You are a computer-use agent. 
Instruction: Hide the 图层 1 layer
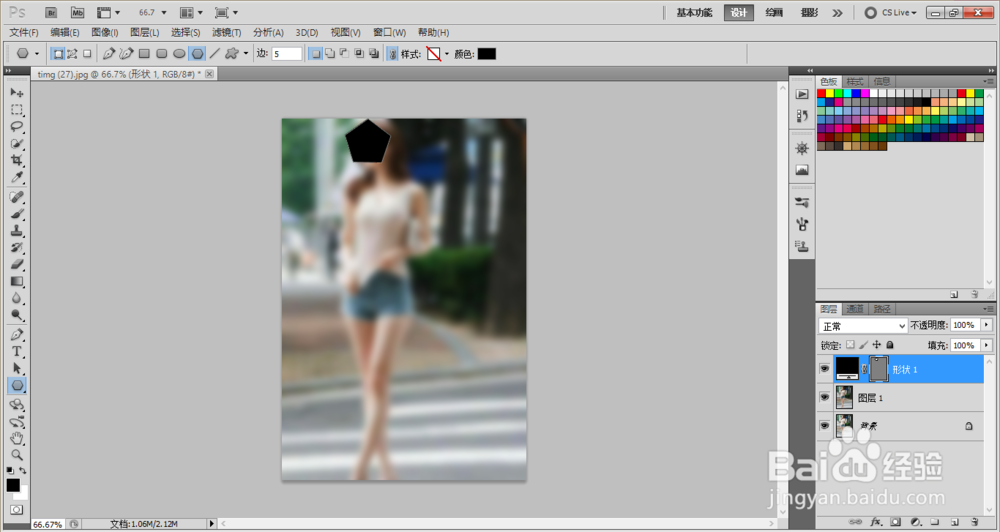click(825, 397)
